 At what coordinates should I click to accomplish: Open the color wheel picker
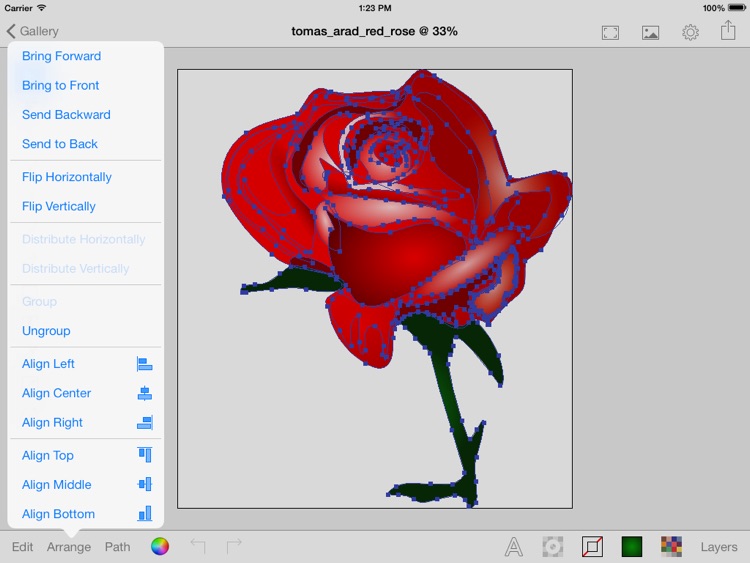[x=160, y=546]
